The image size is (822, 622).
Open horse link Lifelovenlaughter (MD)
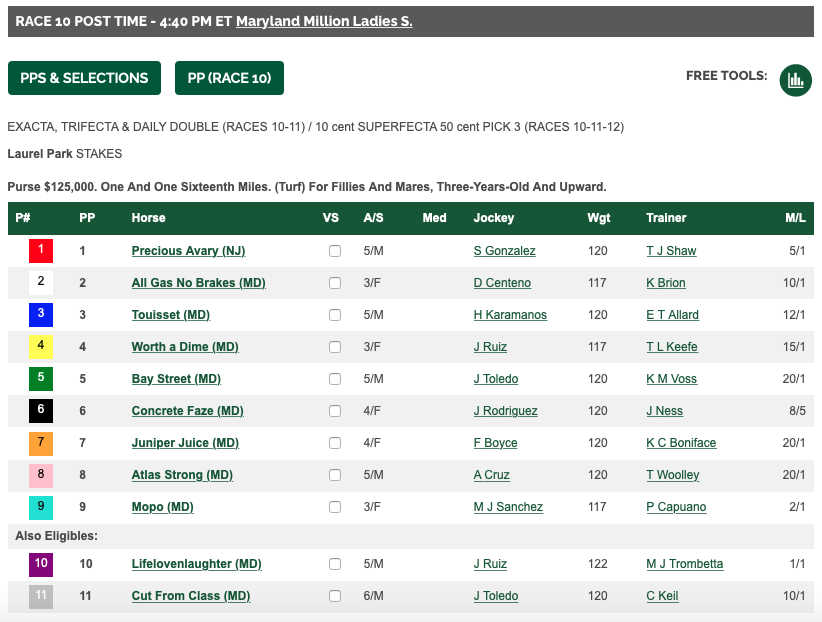(x=196, y=564)
